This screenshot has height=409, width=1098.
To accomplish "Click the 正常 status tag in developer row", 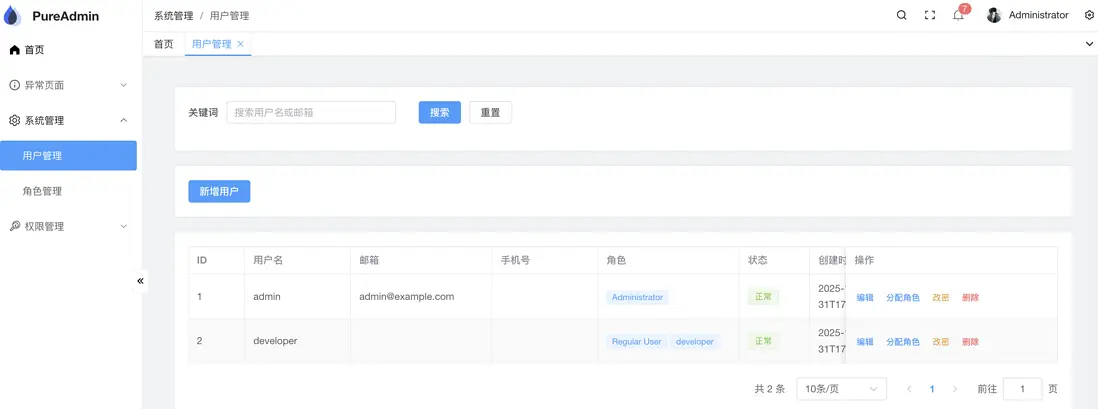I will point(763,342).
